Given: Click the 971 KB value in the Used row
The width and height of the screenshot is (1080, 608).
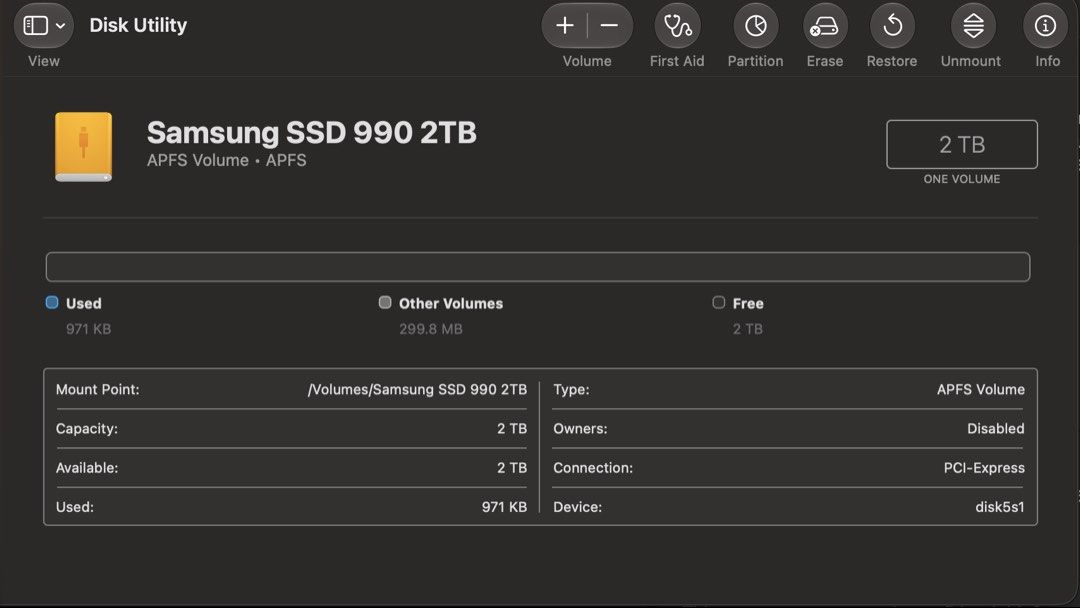Looking at the screenshot, I should point(504,507).
